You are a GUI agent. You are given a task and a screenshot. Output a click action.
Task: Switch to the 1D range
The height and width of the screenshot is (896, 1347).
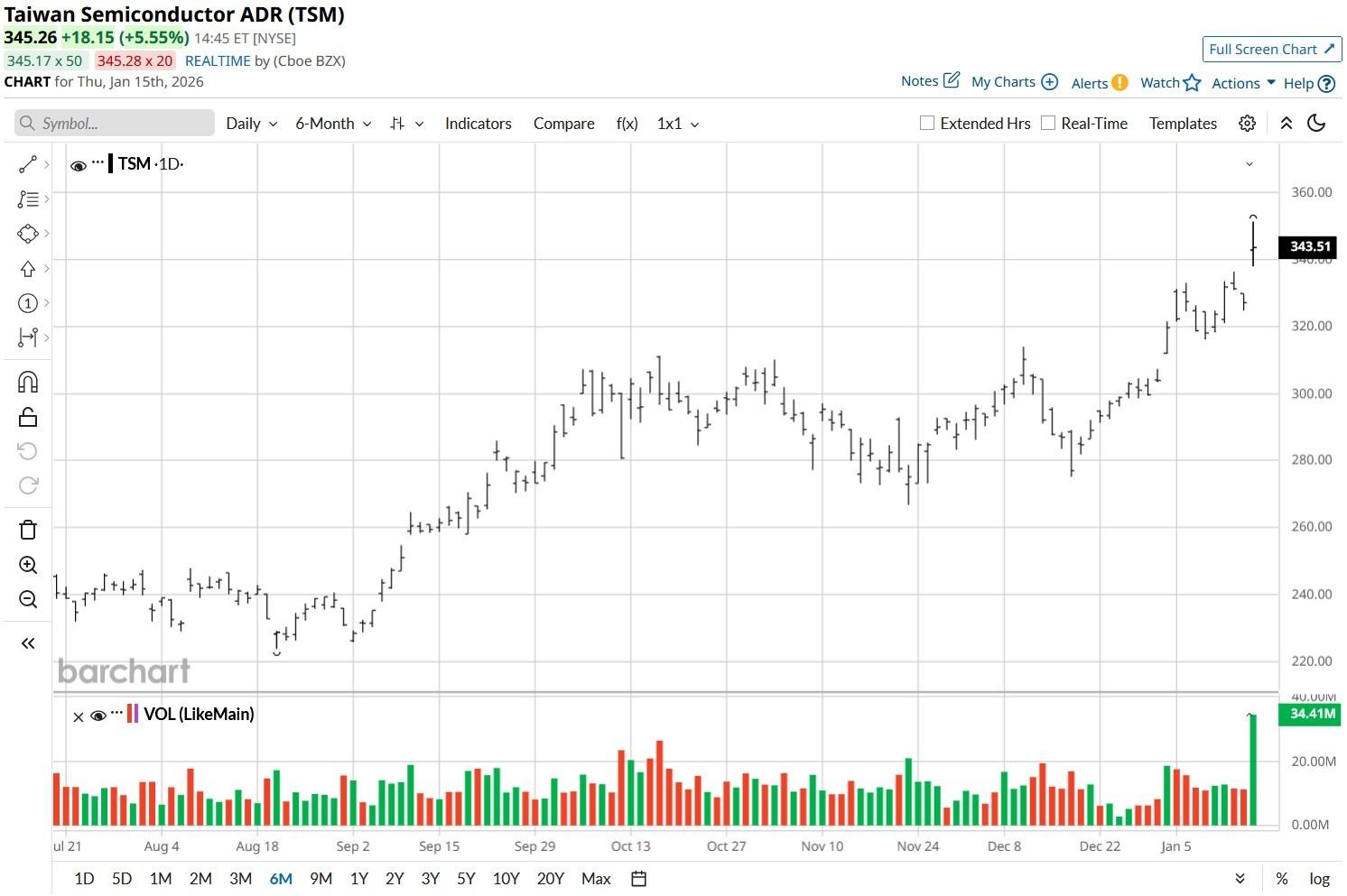(x=84, y=879)
